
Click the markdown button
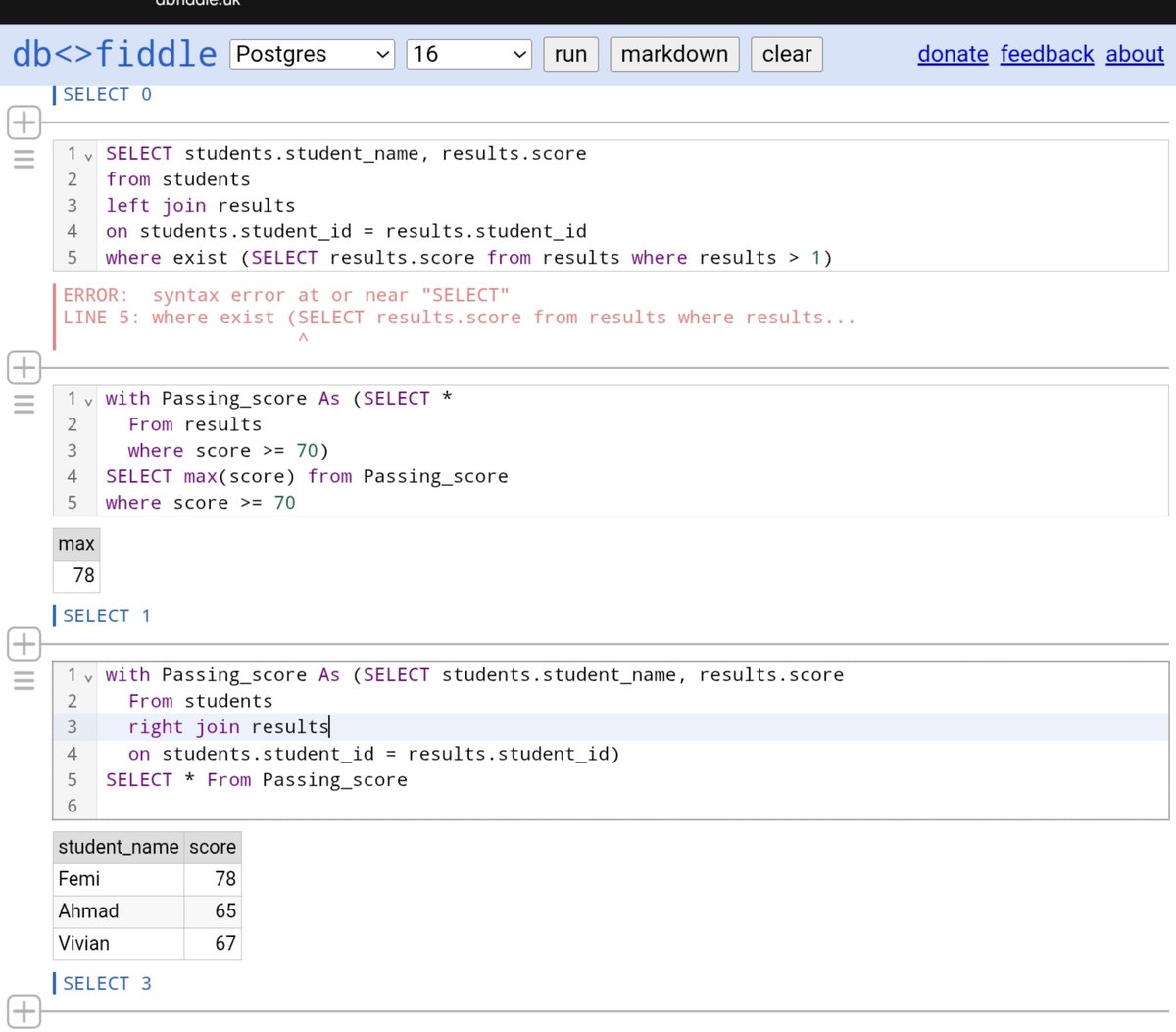point(674,54)
